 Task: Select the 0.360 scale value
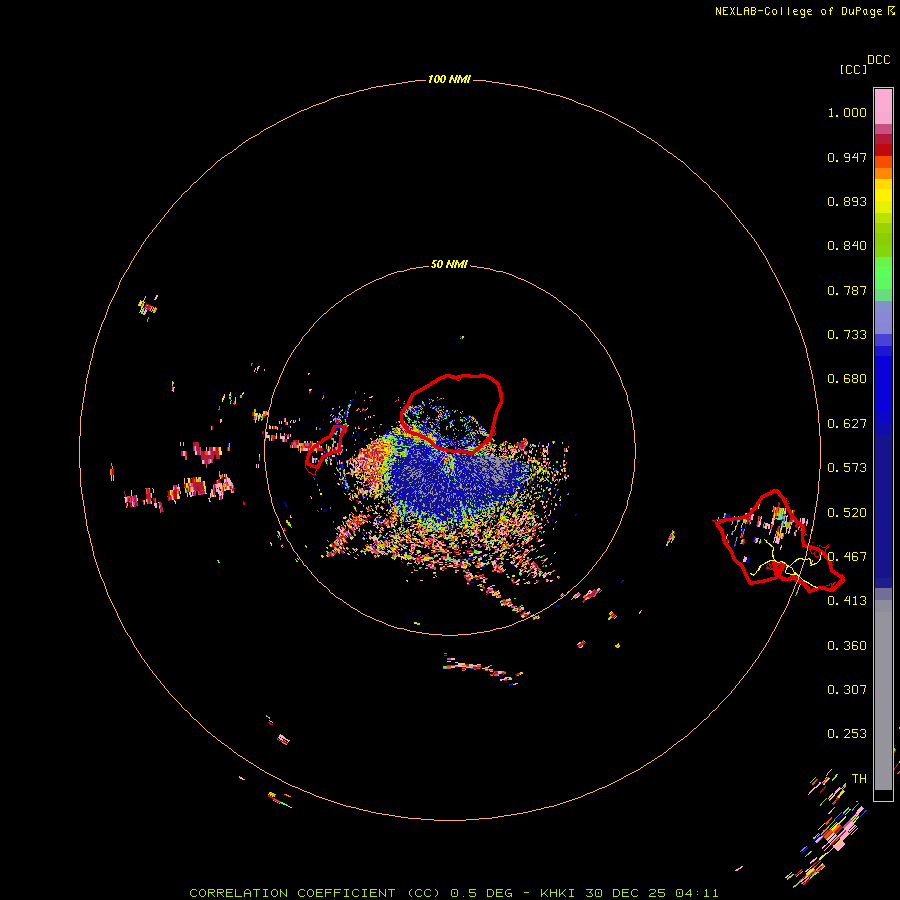(847, 646)
